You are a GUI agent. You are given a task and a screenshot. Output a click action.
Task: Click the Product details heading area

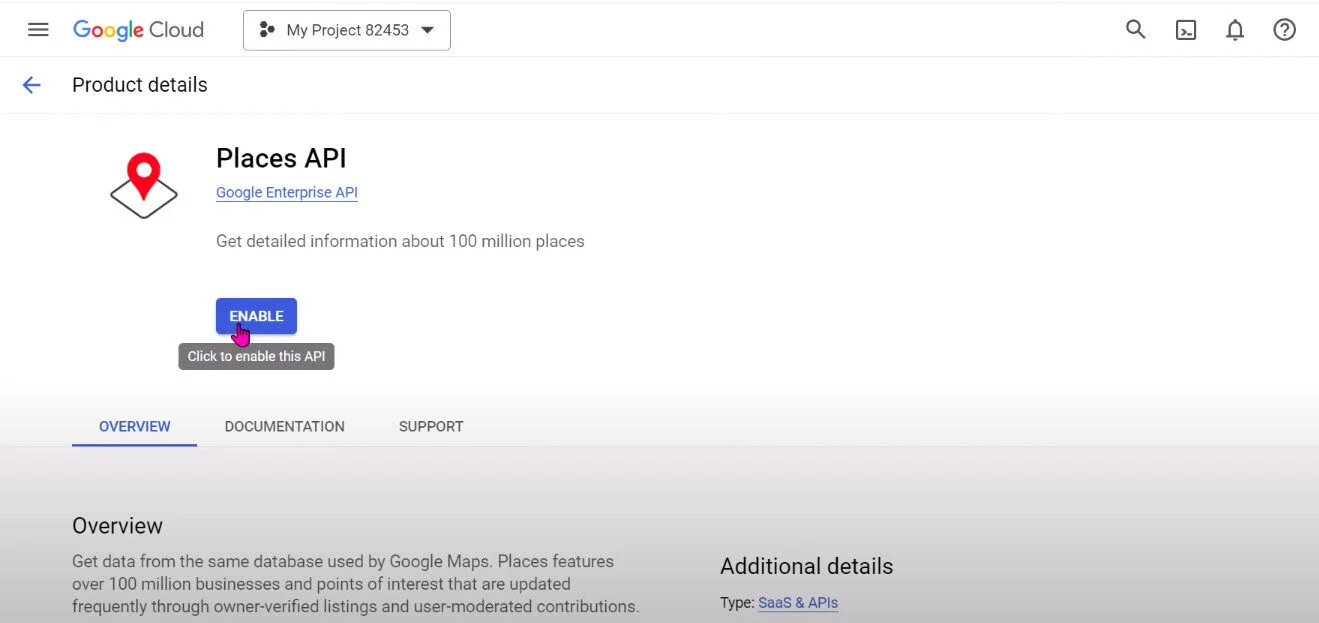click(x=139, y=85)
